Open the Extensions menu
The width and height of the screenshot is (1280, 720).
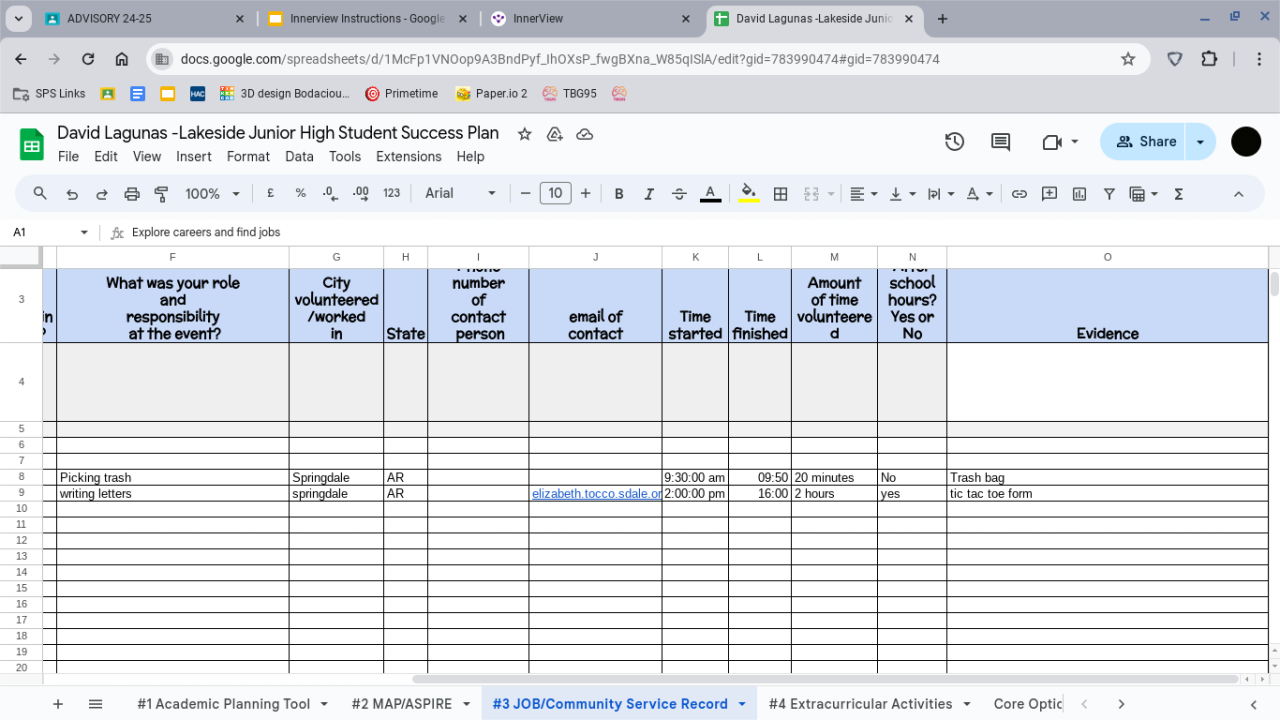point(408,156)
